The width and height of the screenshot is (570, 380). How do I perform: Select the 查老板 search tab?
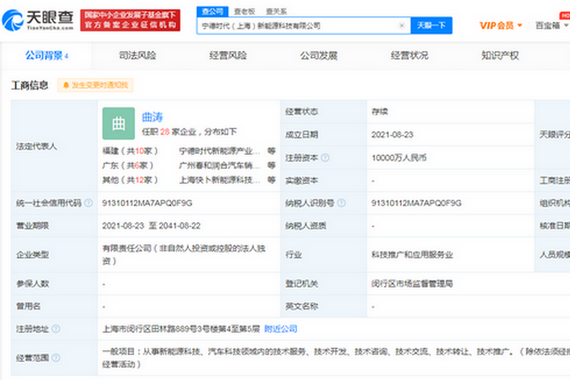244,12
